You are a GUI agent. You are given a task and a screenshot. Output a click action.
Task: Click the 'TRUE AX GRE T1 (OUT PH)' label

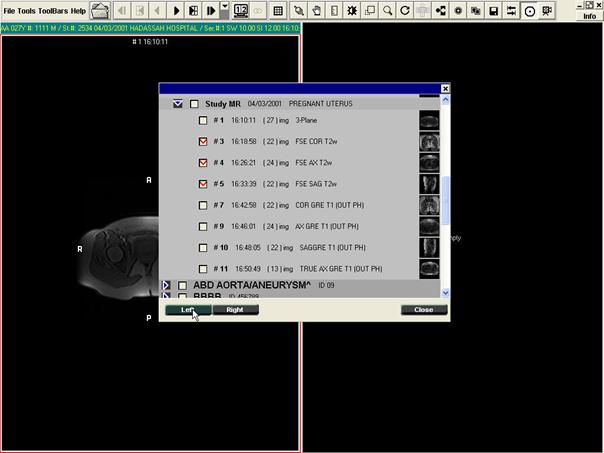point(341,269)
